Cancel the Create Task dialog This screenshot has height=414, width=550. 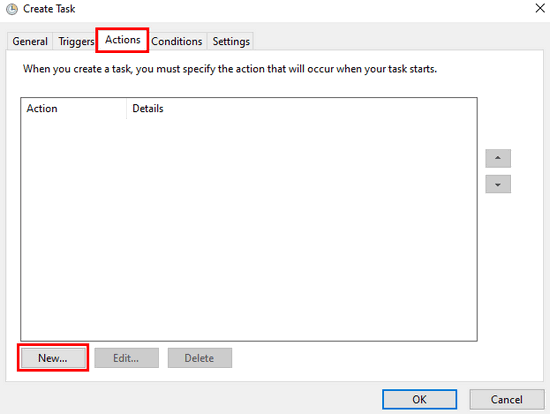click(507, 399)
